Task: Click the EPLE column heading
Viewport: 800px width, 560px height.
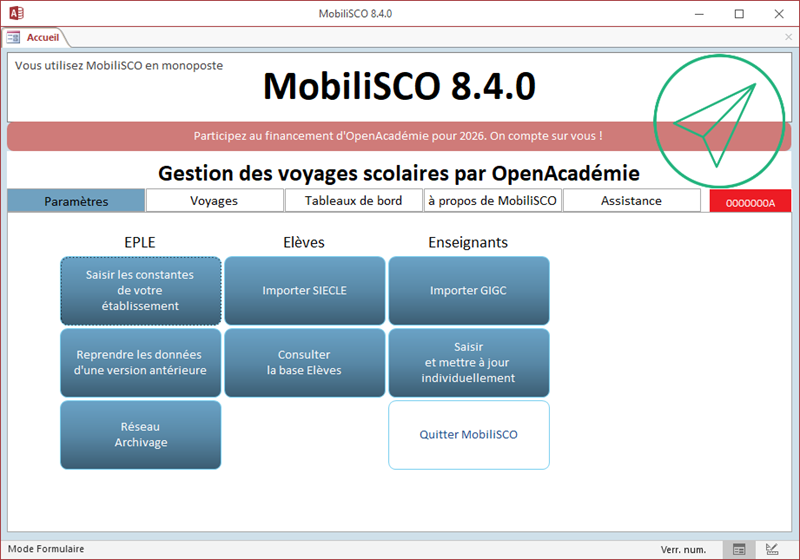Action: coord(140,242)
